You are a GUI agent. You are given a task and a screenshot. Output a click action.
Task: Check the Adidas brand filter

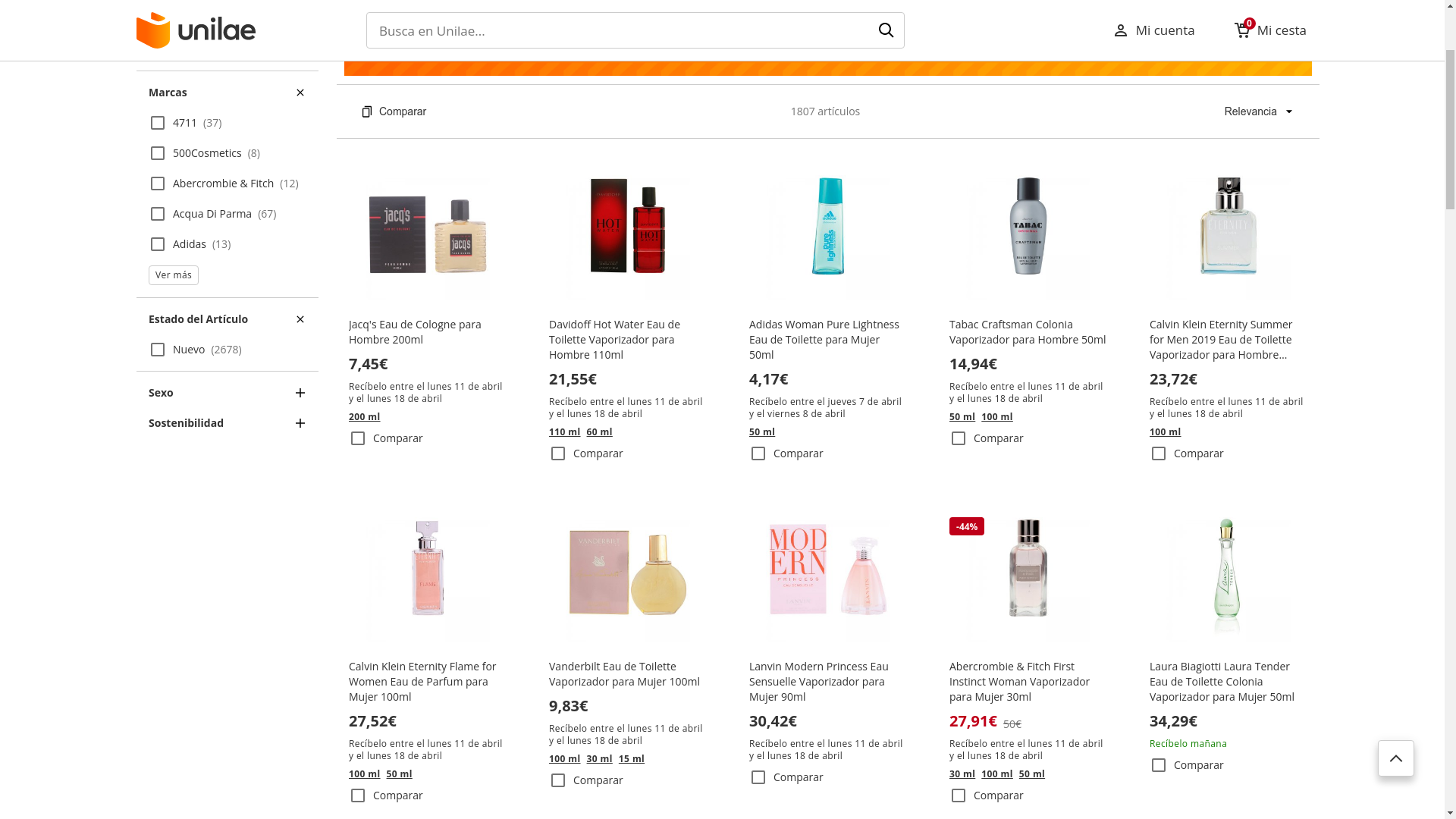point(158,244)
